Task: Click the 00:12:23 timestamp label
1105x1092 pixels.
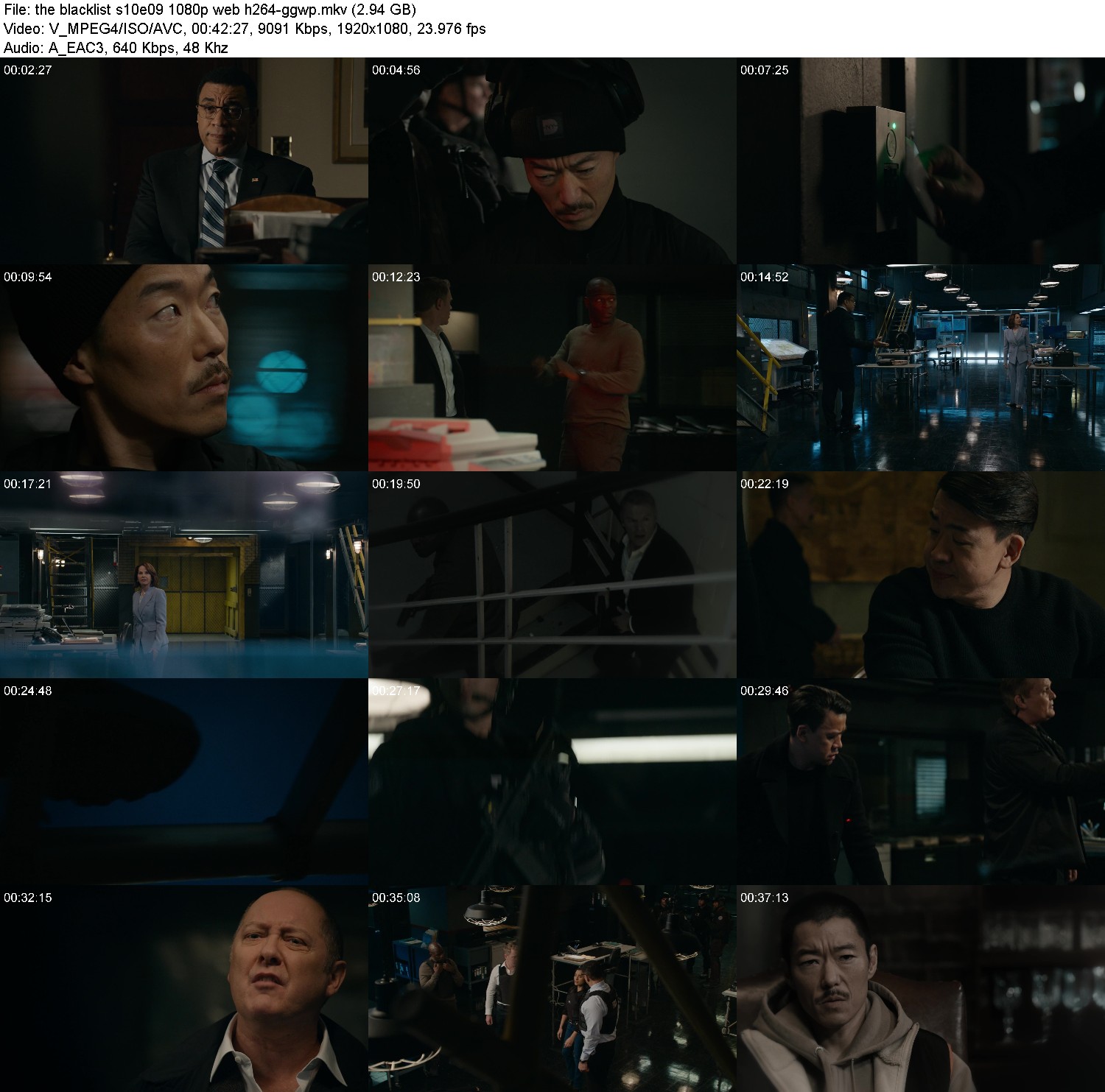Action: click(x=396, y=277)
